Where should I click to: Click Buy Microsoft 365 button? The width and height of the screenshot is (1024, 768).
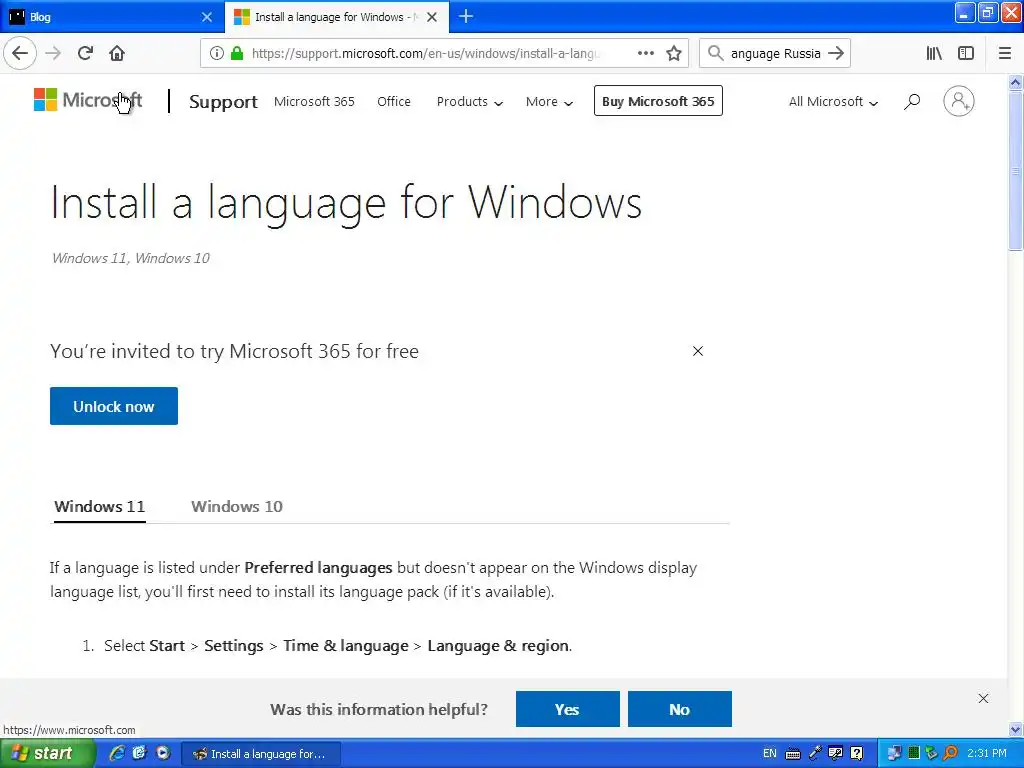click(658, 101)
